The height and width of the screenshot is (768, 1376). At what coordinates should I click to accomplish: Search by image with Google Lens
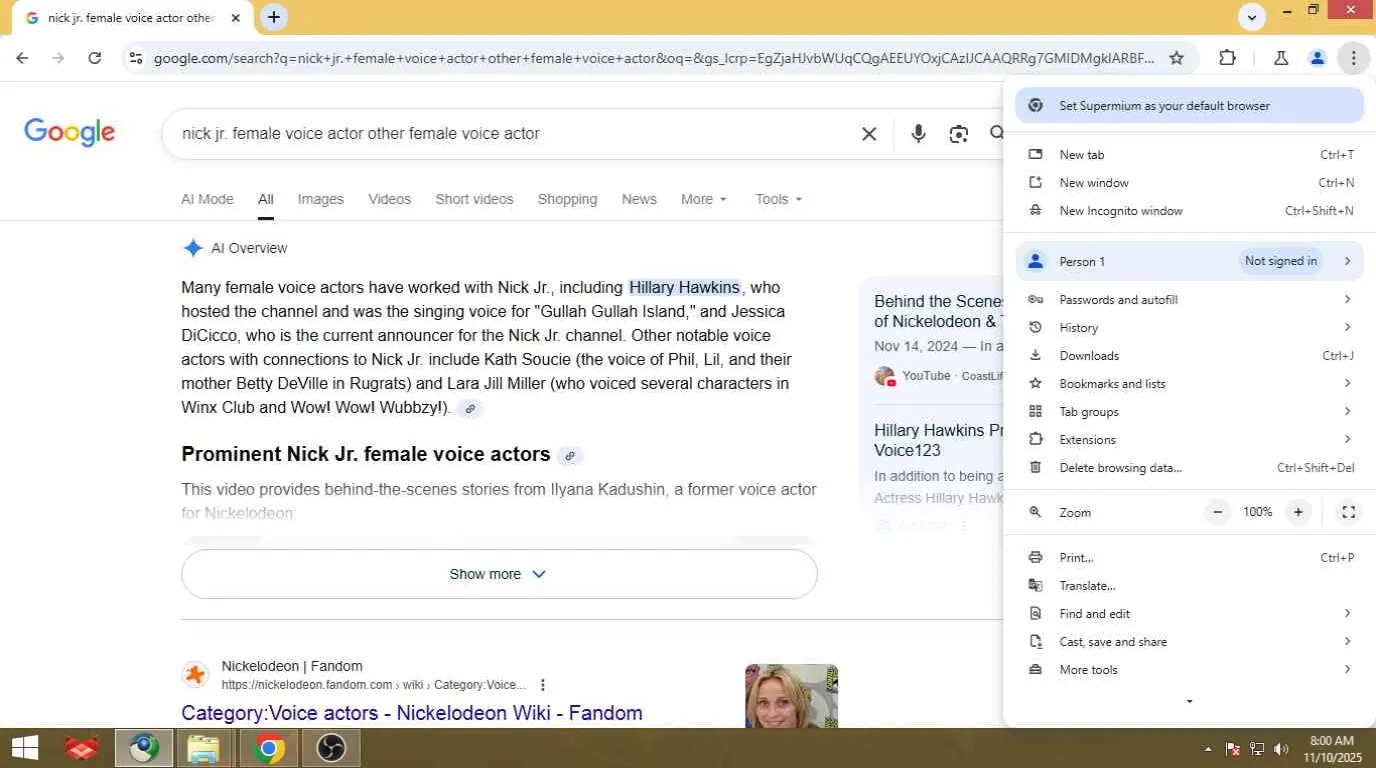[959, 134]
